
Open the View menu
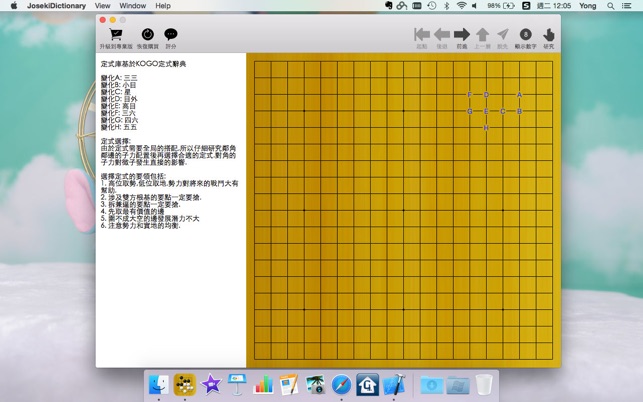pos(102,6)
